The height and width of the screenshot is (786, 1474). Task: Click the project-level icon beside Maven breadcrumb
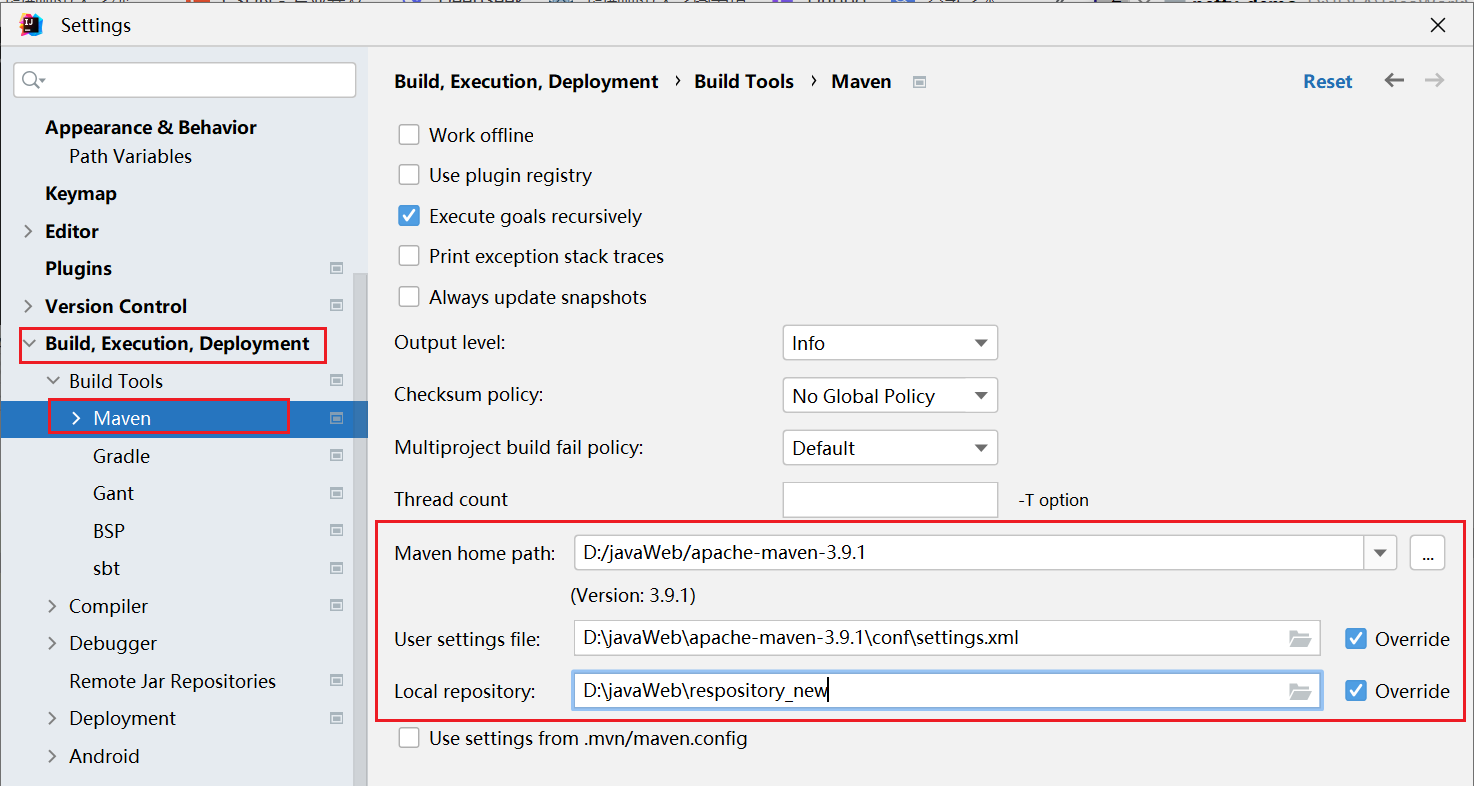[919, 82]
